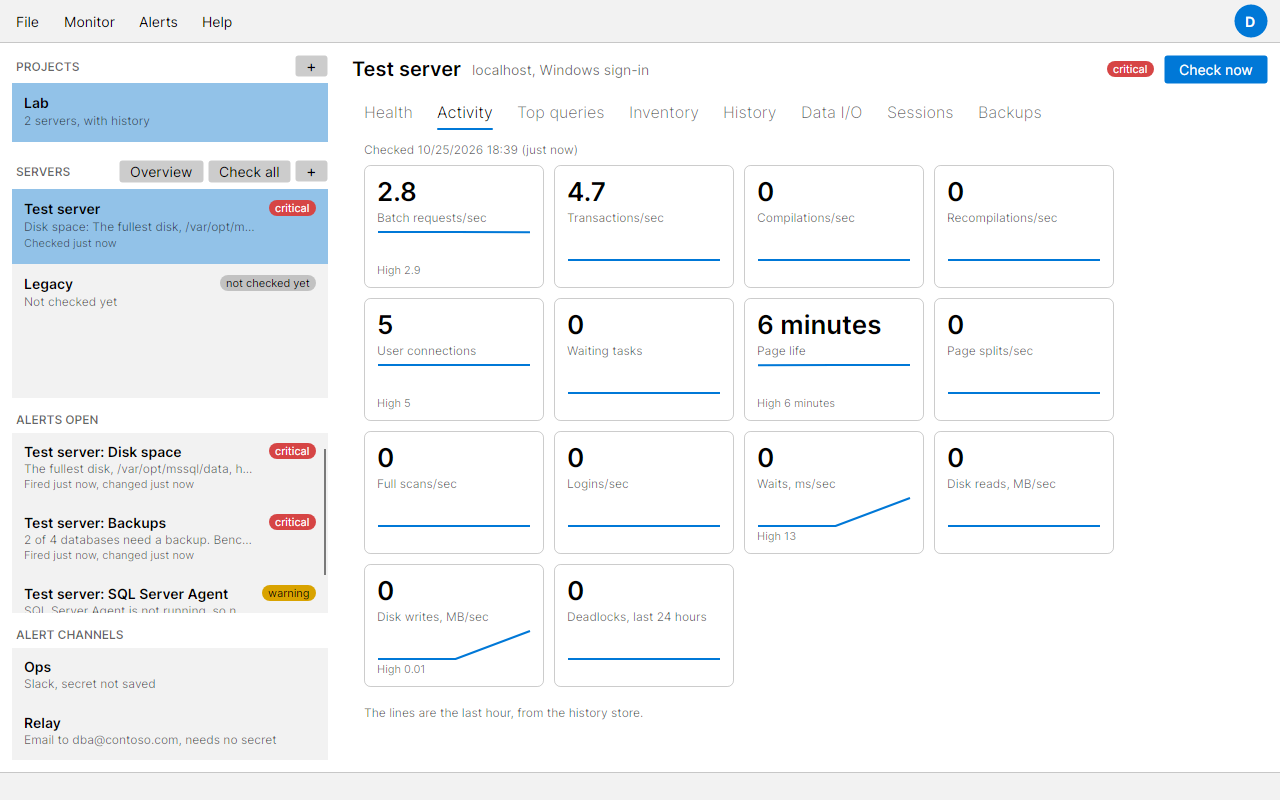Open the Deadlocks, last 24 hours card
This screenshot has height=800, width=1280.
(x=644, y=626)
